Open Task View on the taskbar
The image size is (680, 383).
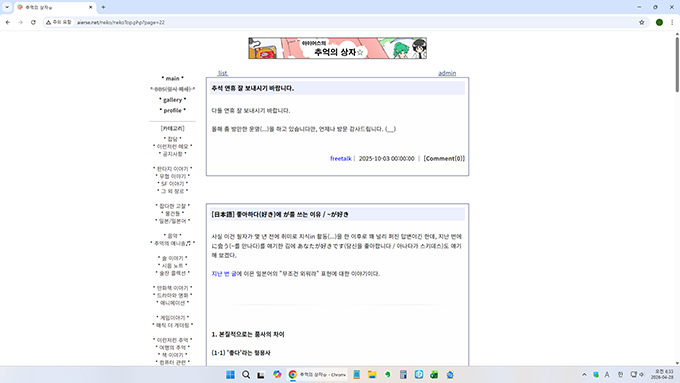[261, 375]
